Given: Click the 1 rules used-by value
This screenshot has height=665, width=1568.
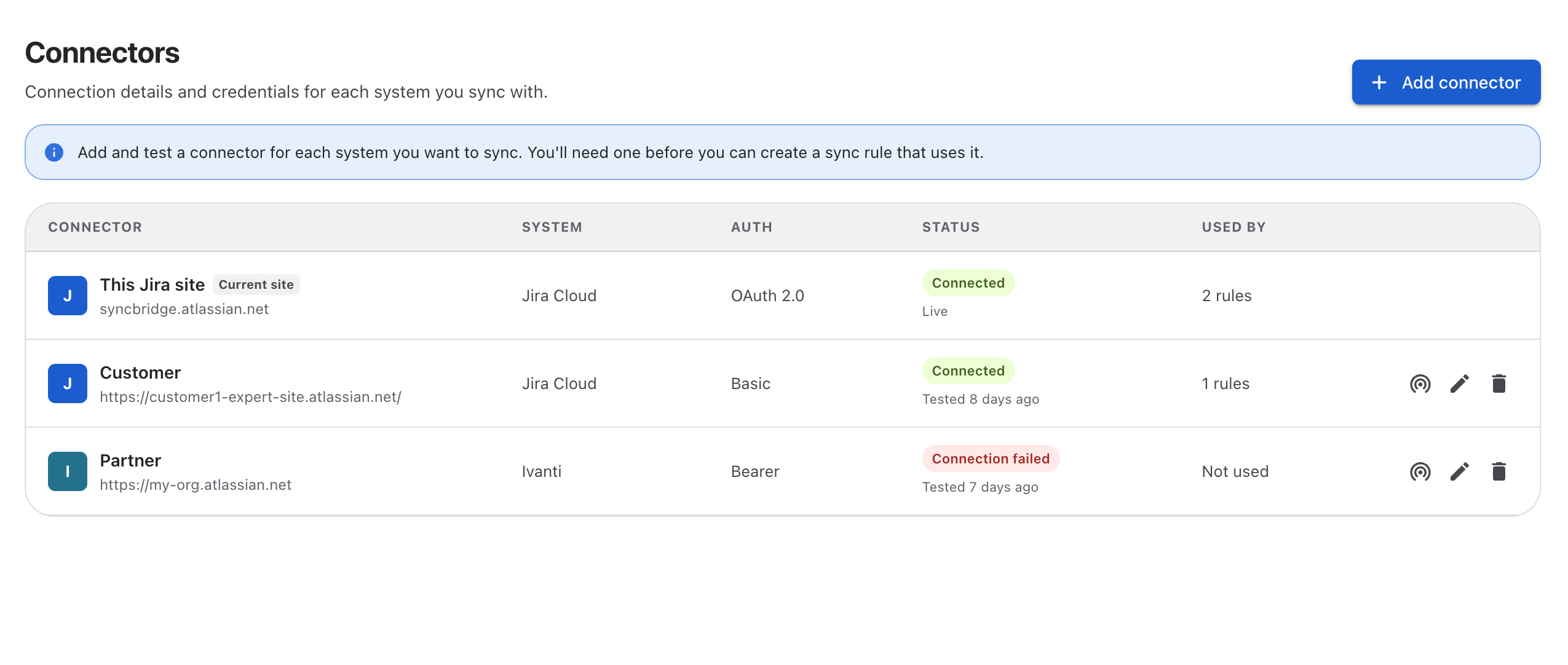Looking at the screenshot, I should coord(1225,384).
